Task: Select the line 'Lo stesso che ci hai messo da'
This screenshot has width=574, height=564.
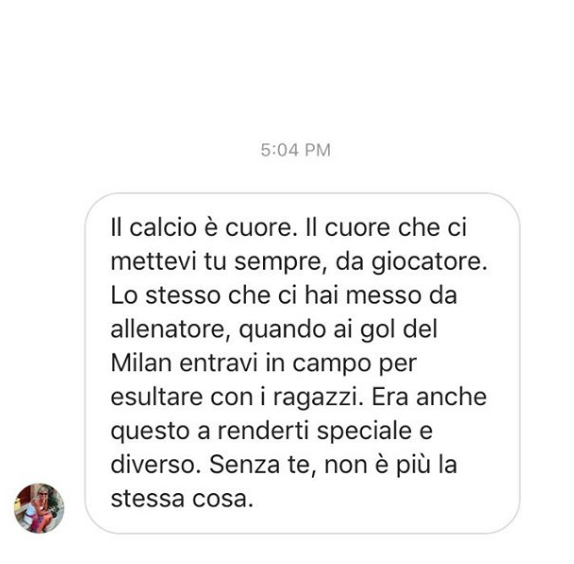Action: (284, 295)
